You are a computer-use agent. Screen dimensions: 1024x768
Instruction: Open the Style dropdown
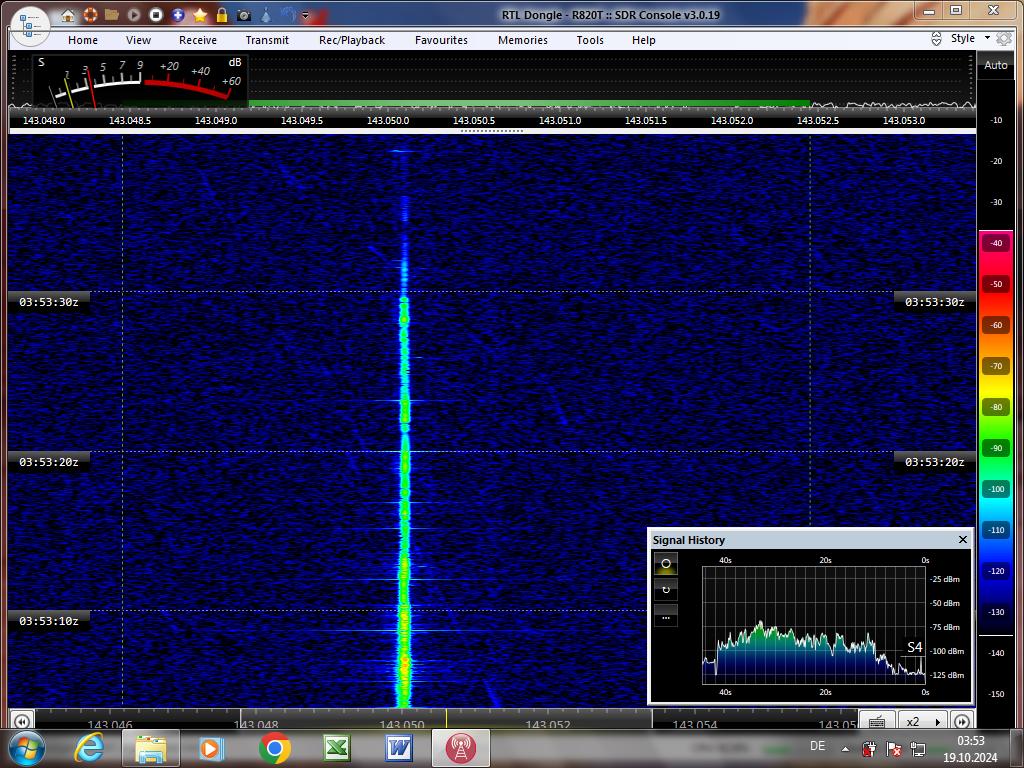(970, 39)
